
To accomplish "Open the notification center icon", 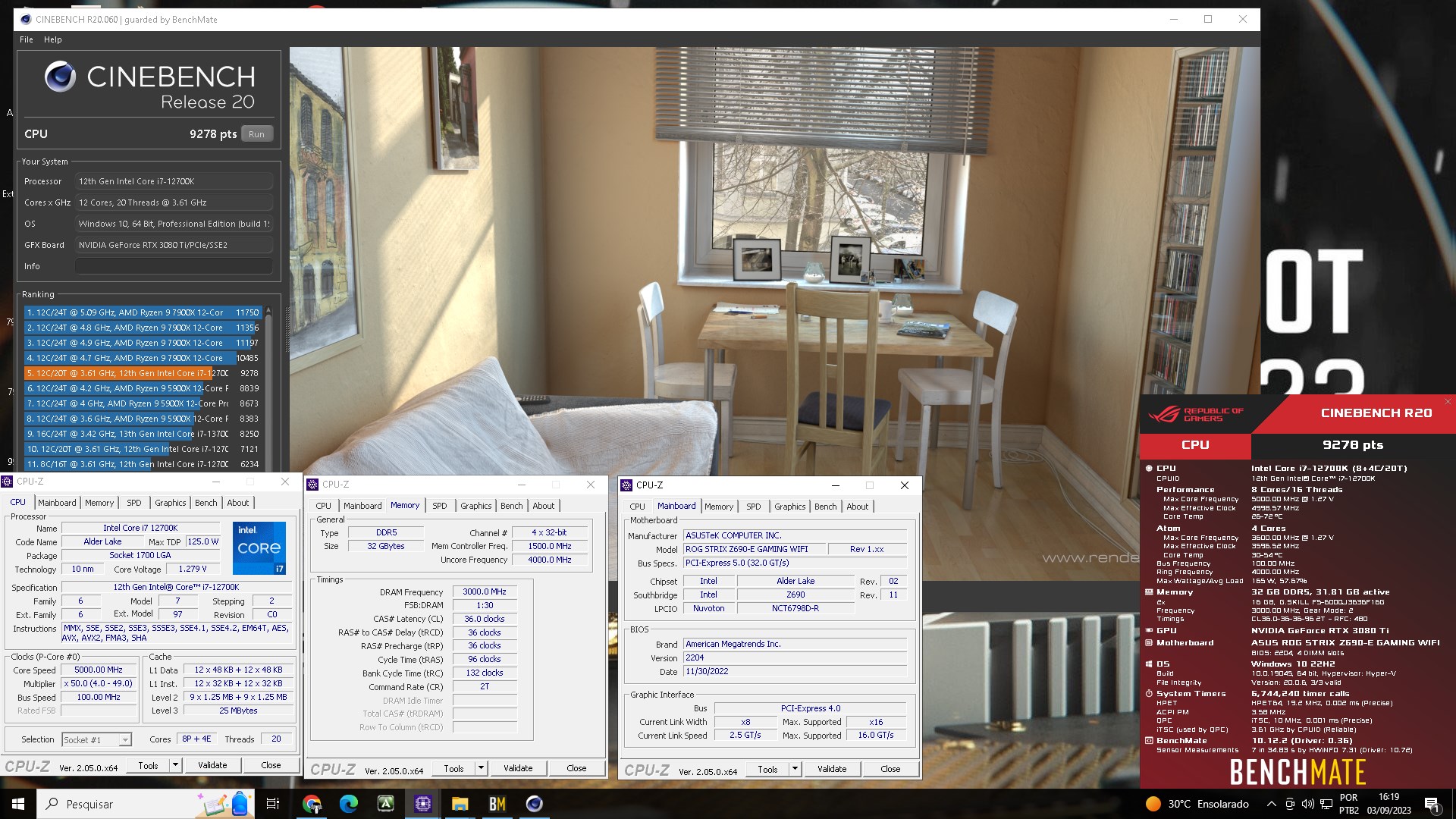I will pos(1432,804).
